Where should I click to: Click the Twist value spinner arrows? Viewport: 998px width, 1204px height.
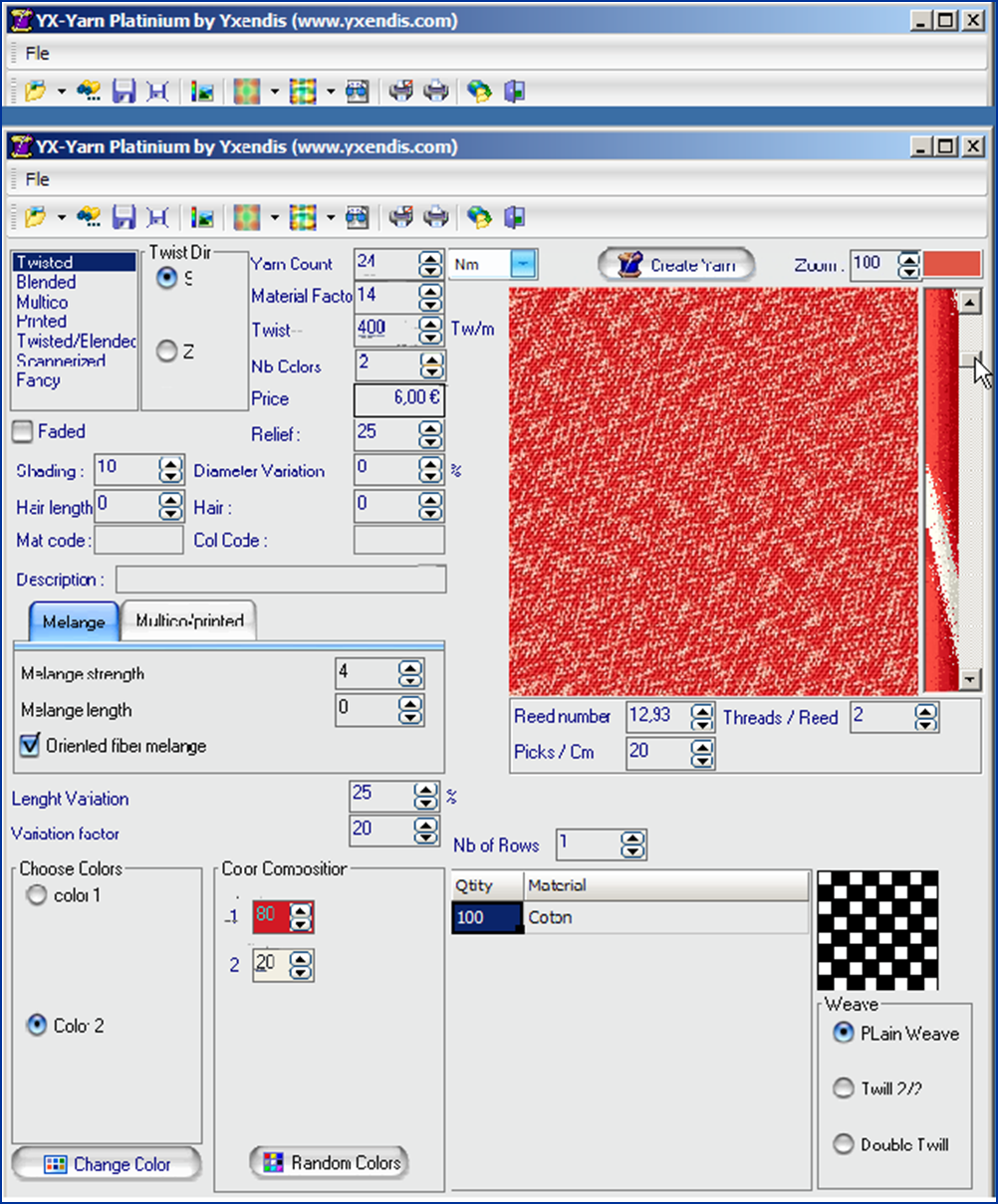pos(430,330)
